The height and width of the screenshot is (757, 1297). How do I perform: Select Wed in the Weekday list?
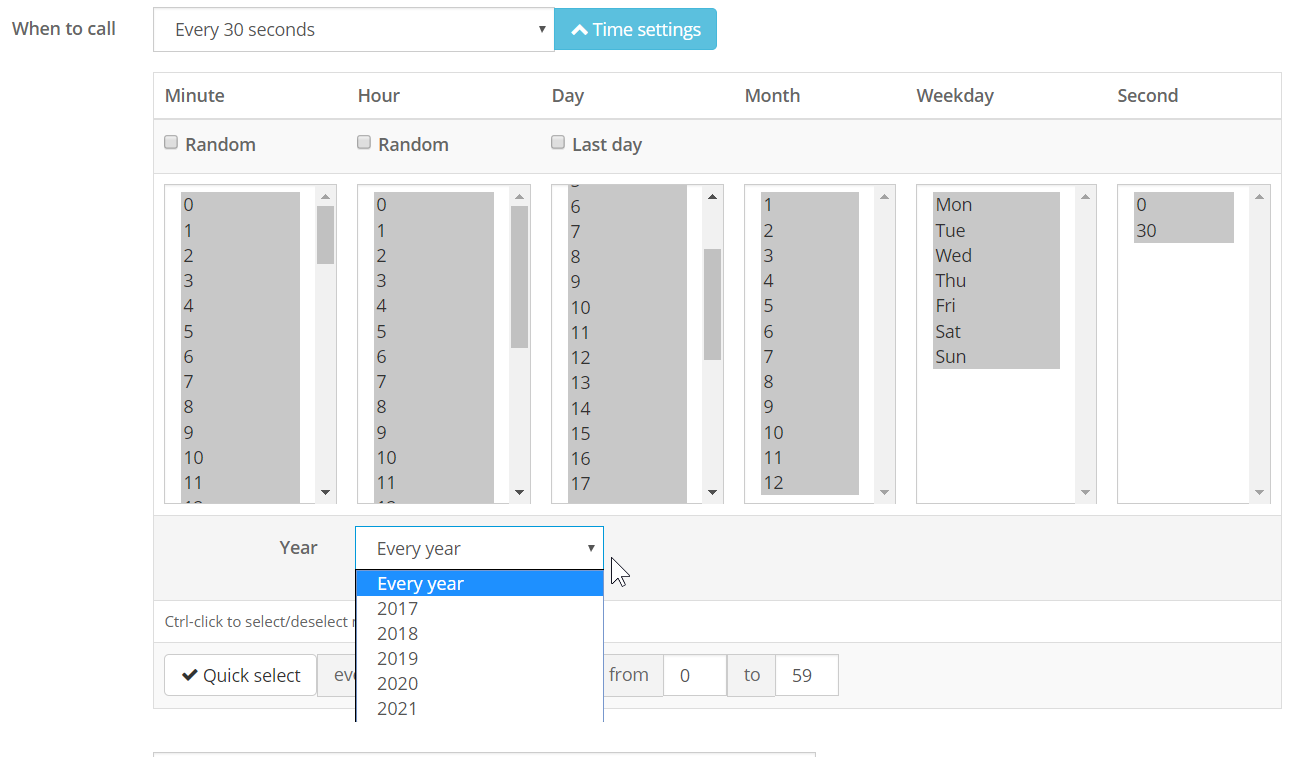tap(953, 255)
